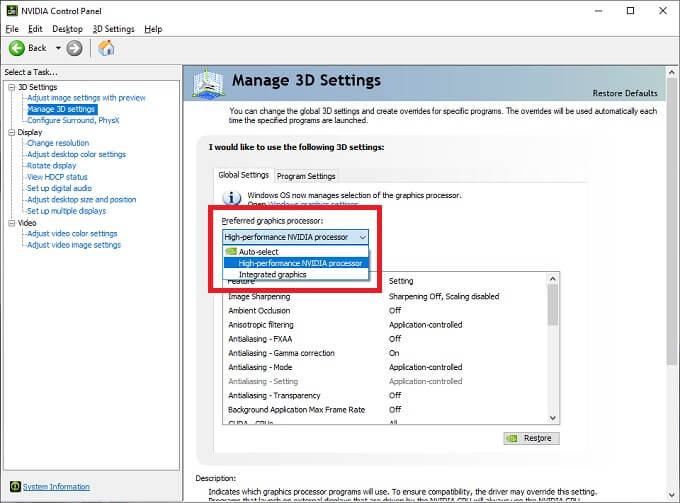This screenshot has height=503, width=680.
Task: Click the NVIDIA logo in title bar
Action: click(10, 10)
